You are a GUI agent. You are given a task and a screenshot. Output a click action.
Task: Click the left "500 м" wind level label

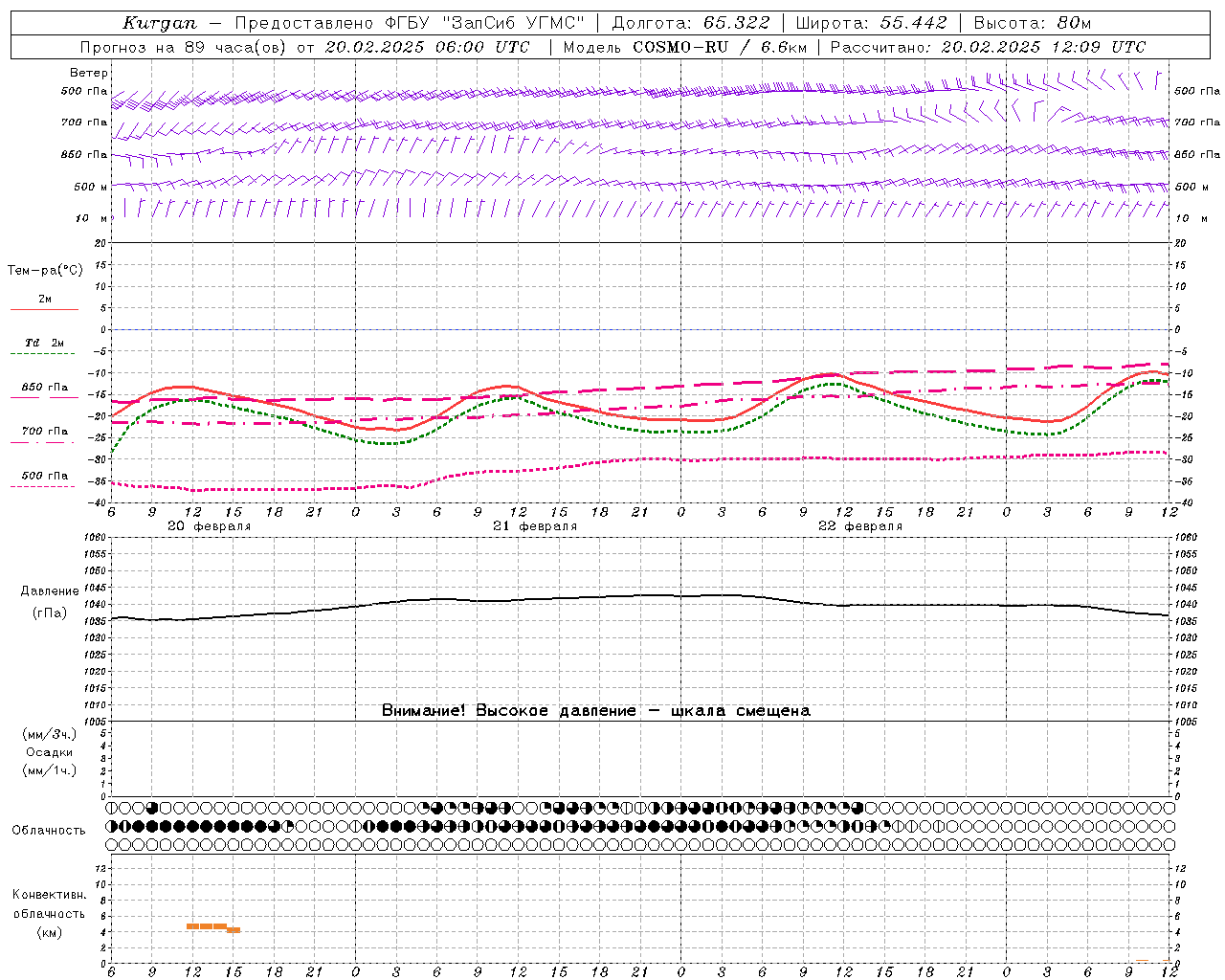click(91, 187)
